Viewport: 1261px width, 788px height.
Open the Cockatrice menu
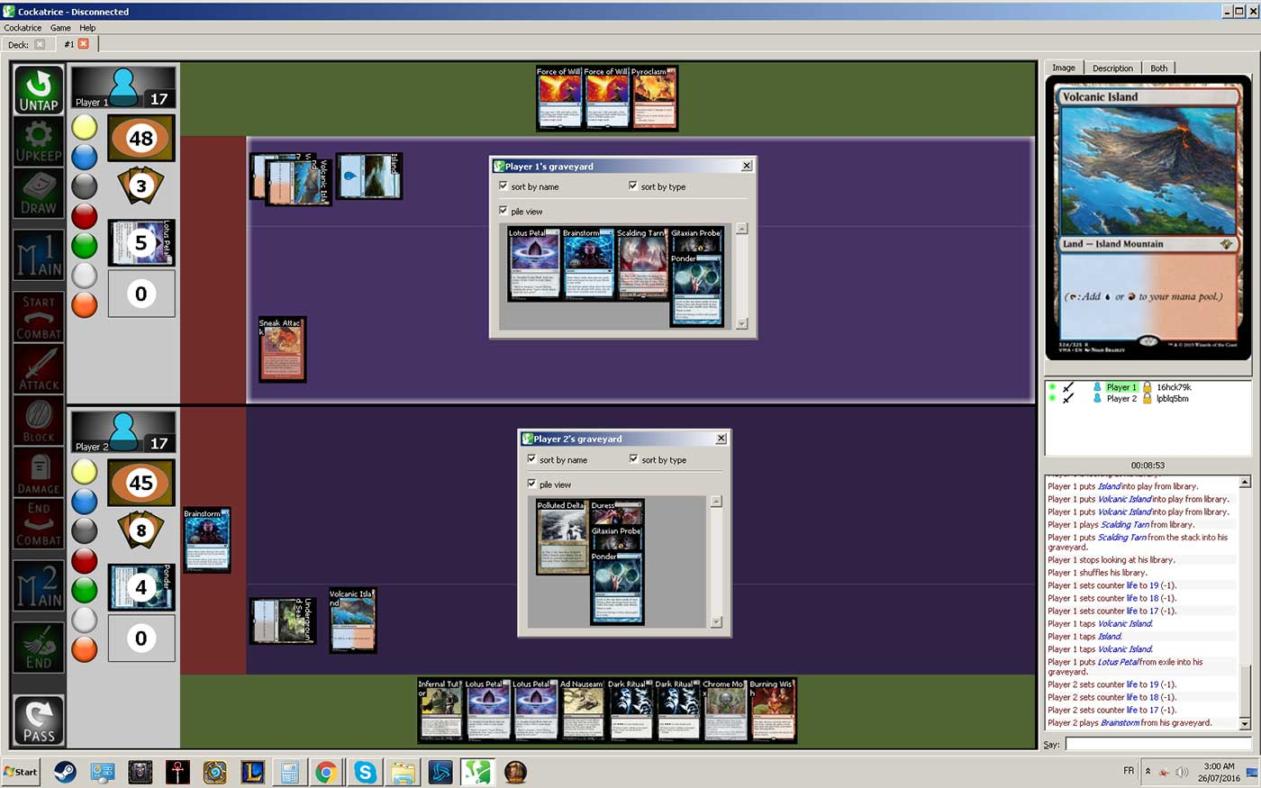tap(22, 28)
